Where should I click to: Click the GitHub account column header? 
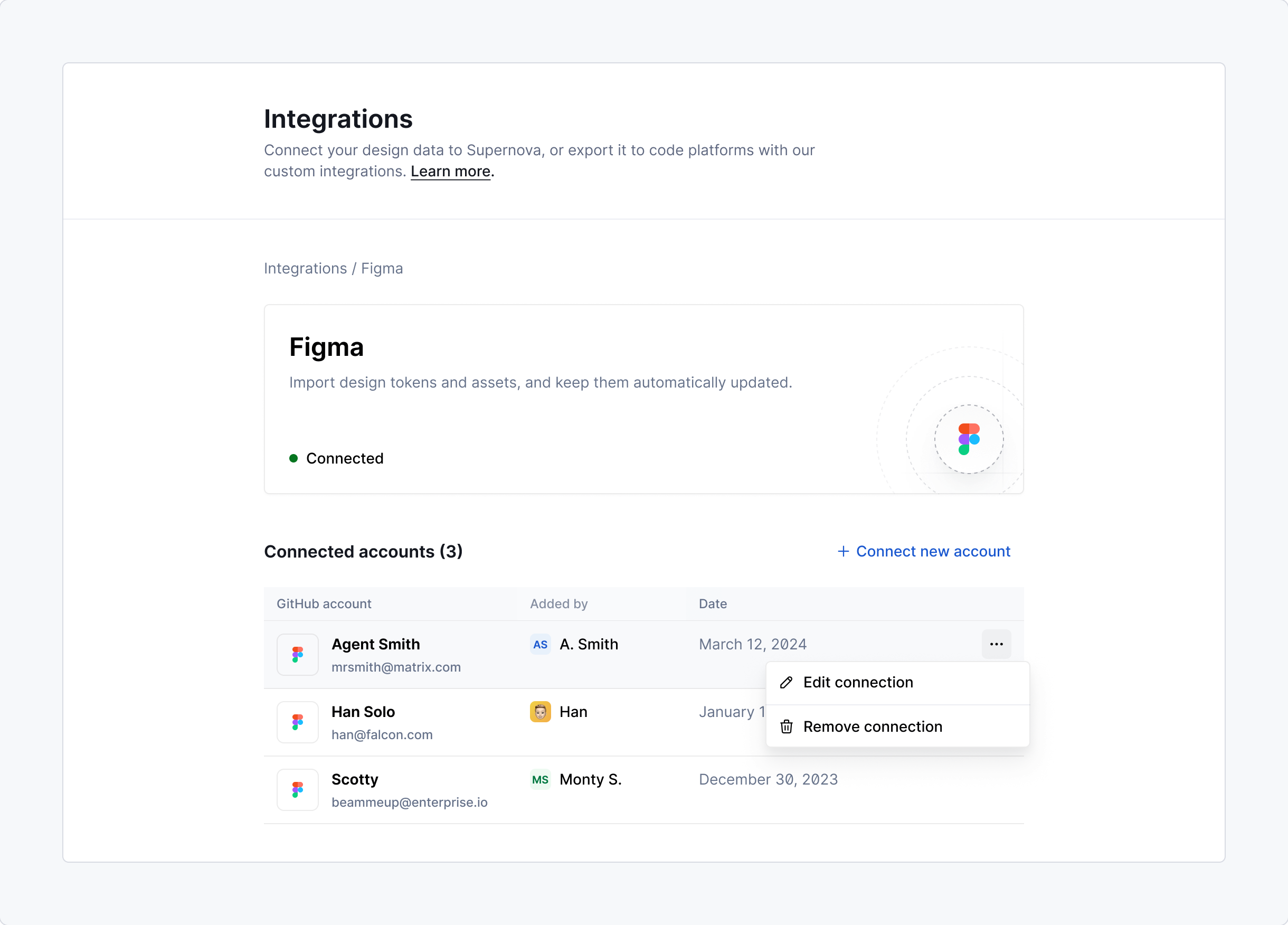point(324,603)
